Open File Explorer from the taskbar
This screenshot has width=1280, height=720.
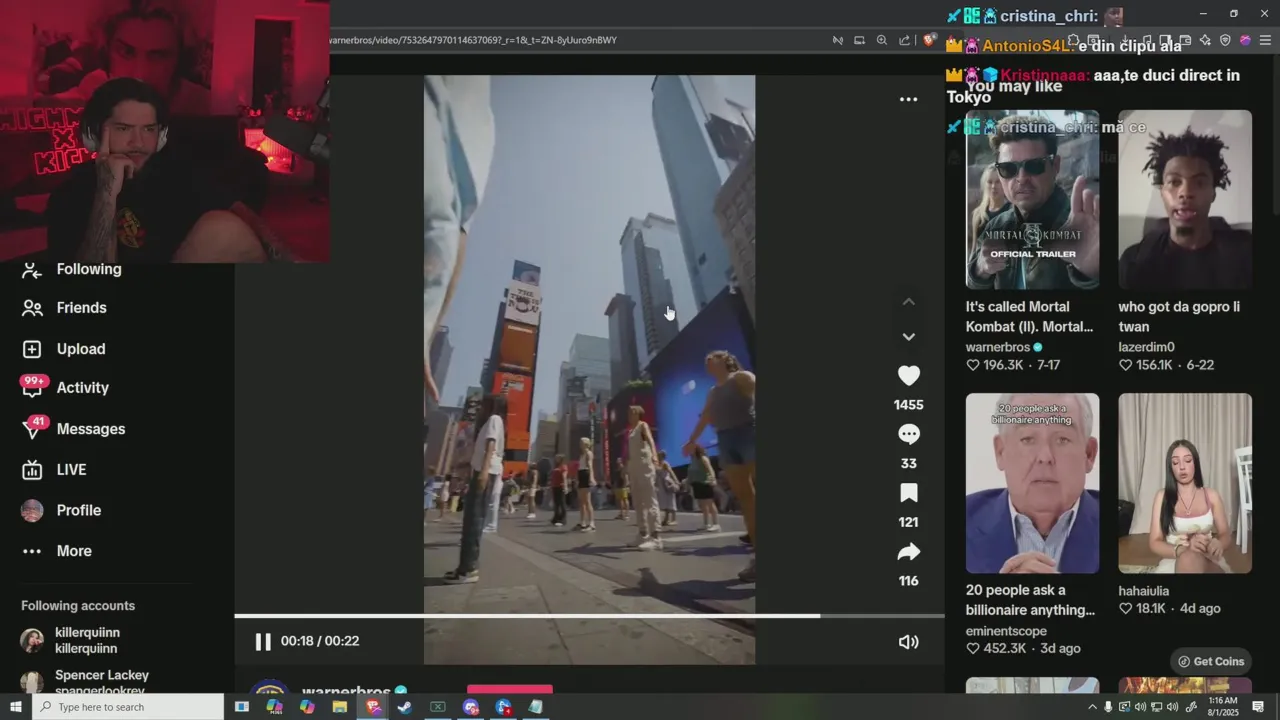pos(340,707)
